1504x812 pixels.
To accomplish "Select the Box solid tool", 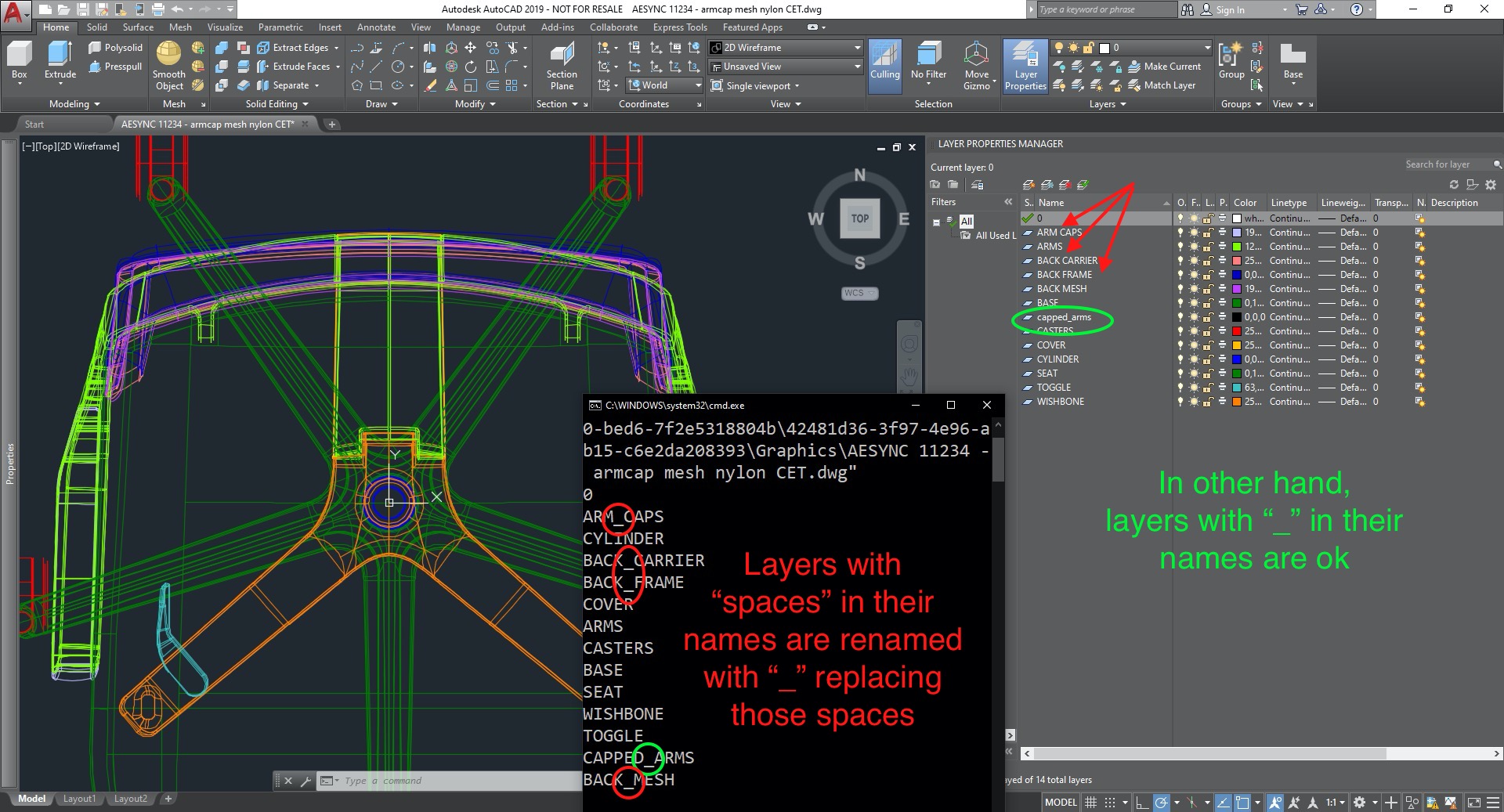I will pyautogui.click(x=19, y=61).
